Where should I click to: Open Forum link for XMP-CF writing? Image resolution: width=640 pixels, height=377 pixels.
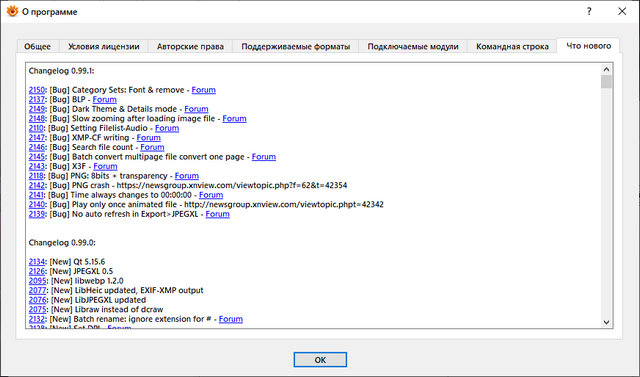149,137
